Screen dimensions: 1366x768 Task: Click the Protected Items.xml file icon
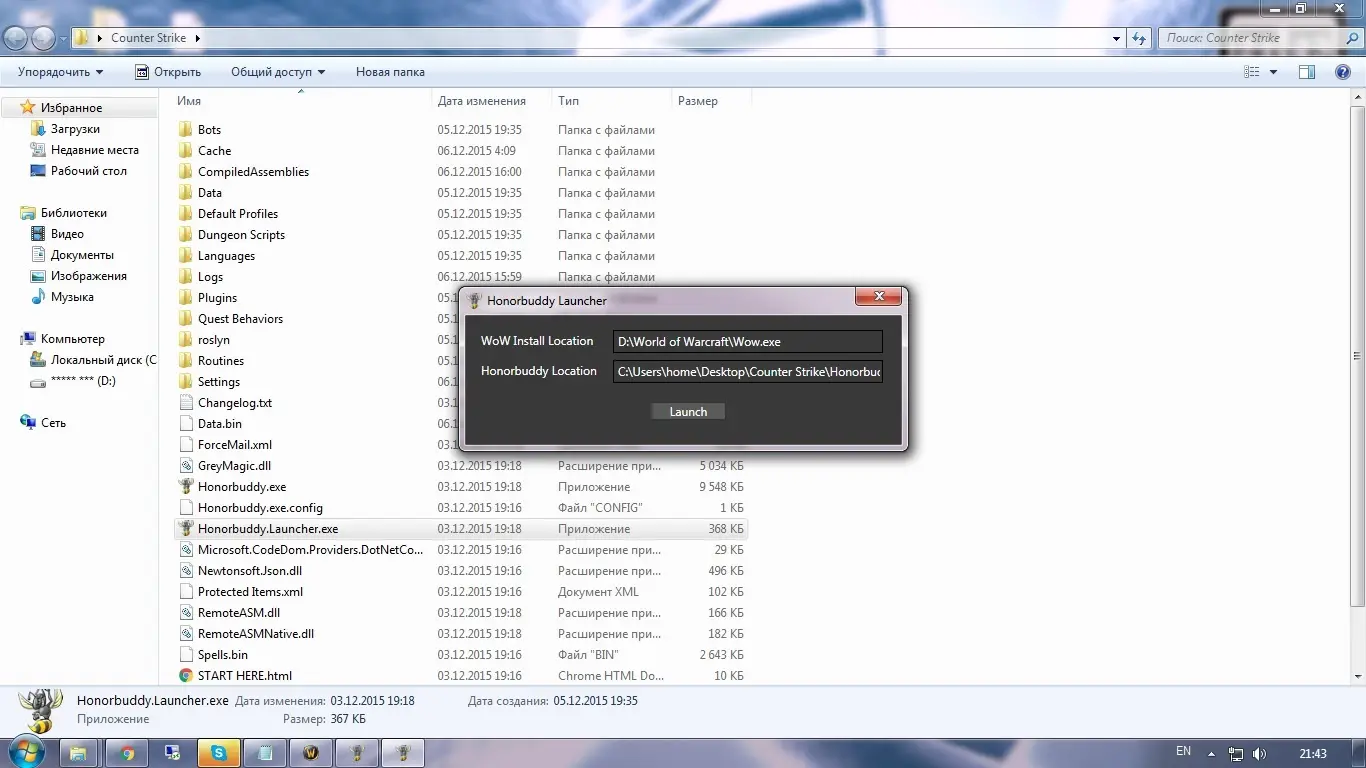pyautogui.click(x=186, y=592)
